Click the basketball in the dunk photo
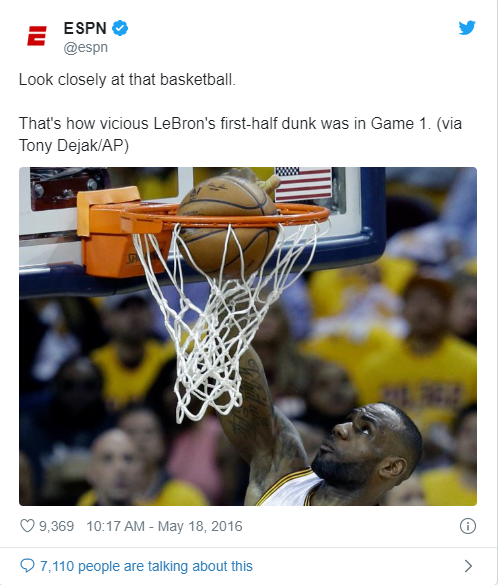The image size is (498, 585). point(228,224)
